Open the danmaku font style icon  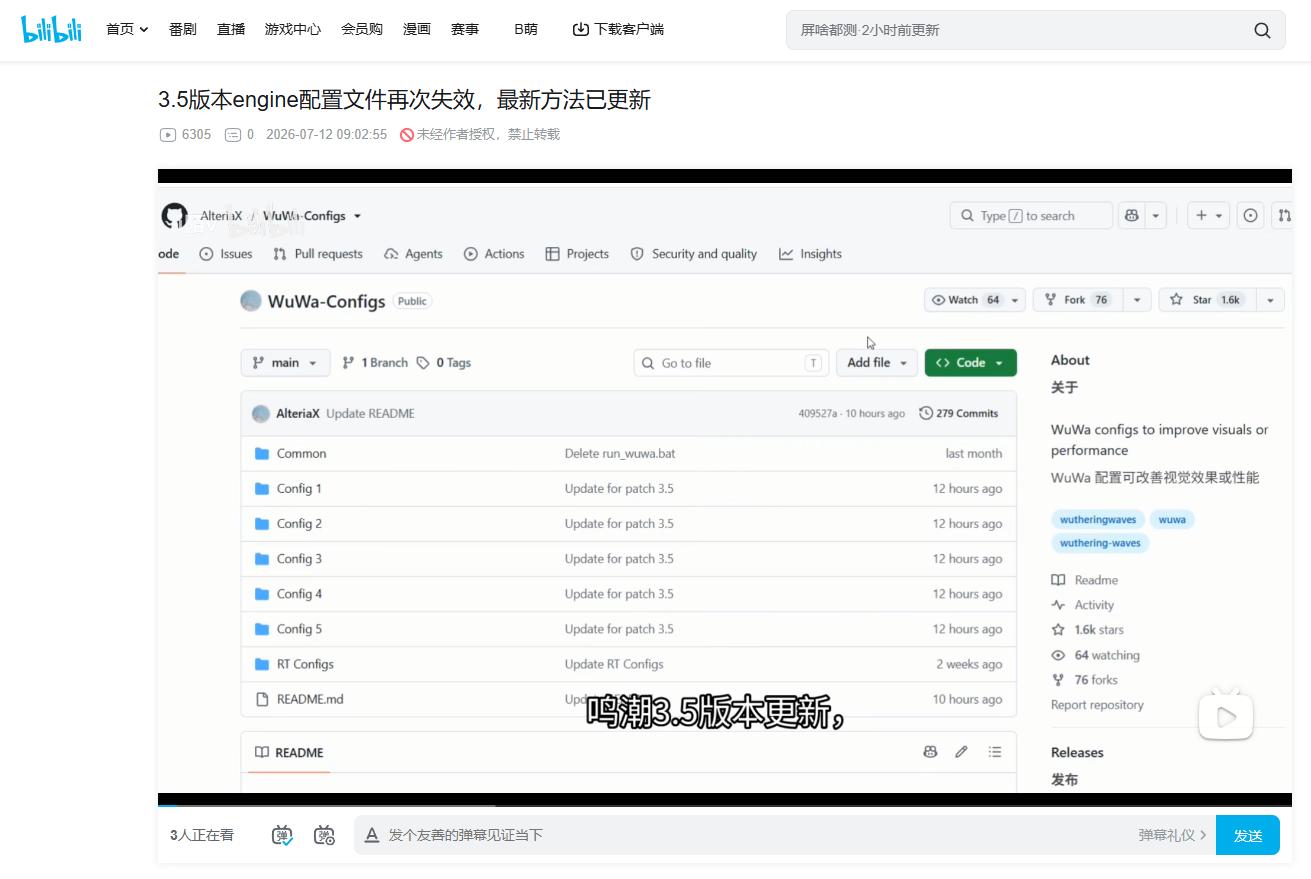(371, 835)
